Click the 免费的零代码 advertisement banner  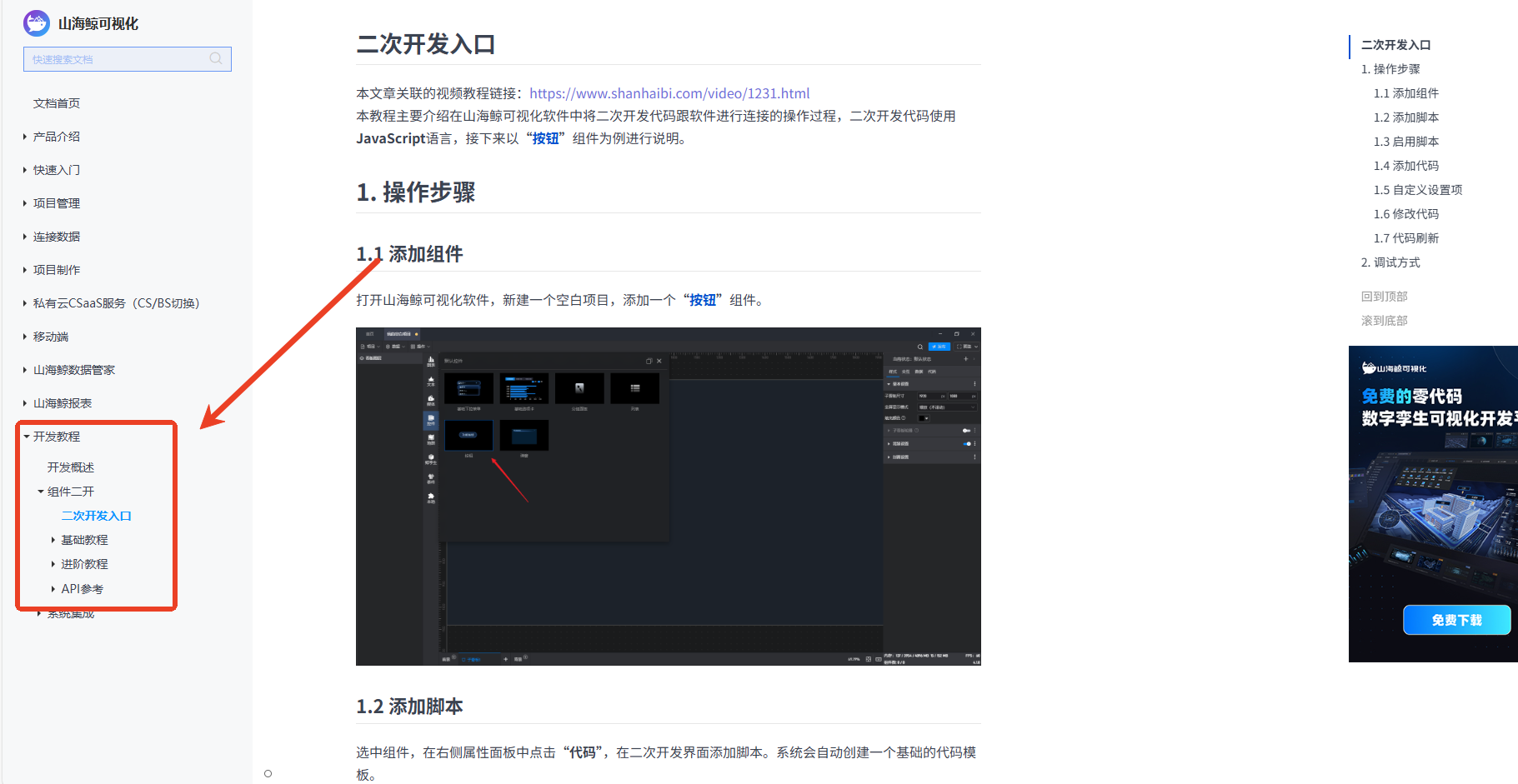click(x=1433, y=504)
